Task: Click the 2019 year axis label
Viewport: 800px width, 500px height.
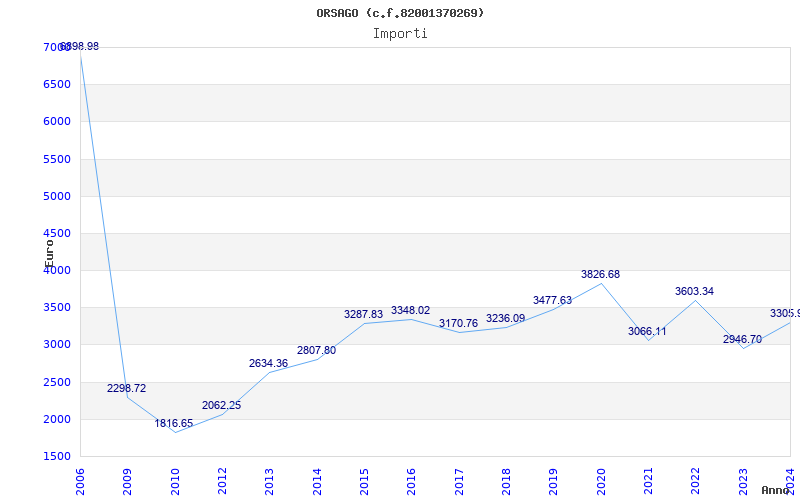Action: [554, 482]
